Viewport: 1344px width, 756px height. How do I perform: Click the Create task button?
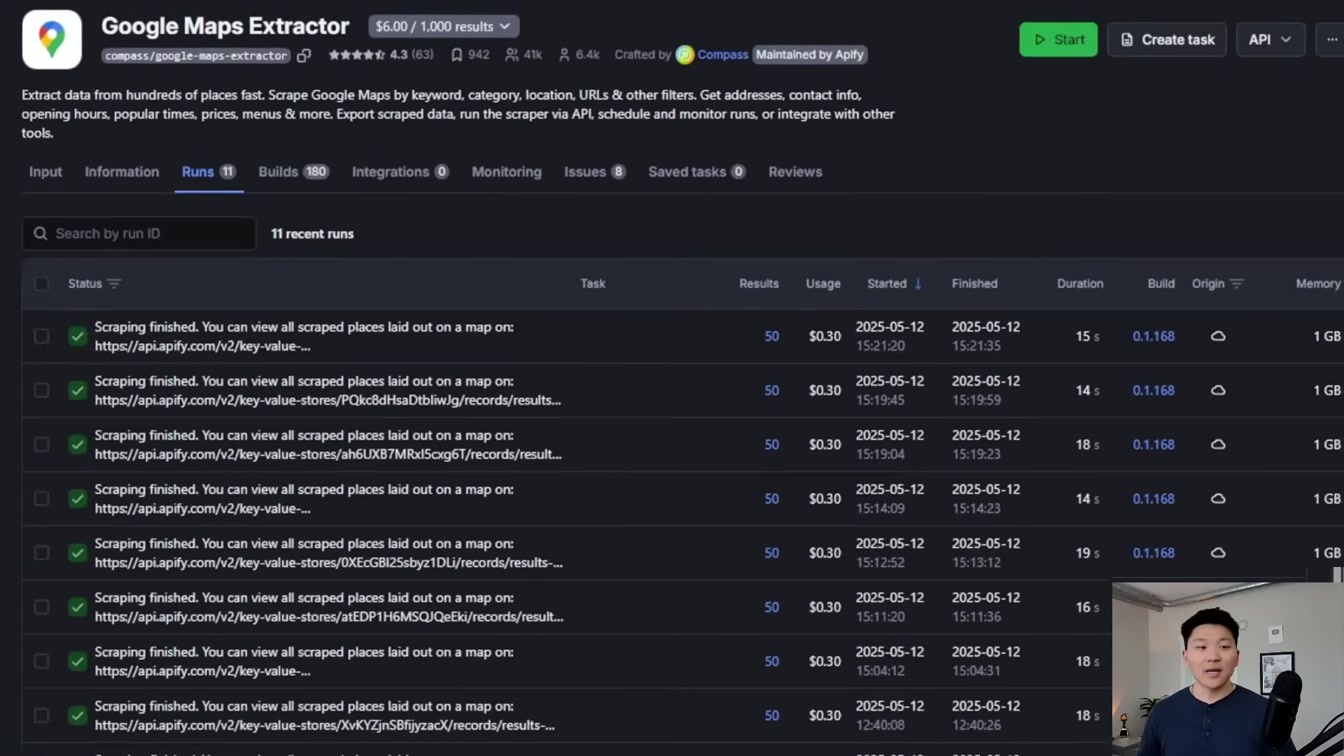point(1167,40)
